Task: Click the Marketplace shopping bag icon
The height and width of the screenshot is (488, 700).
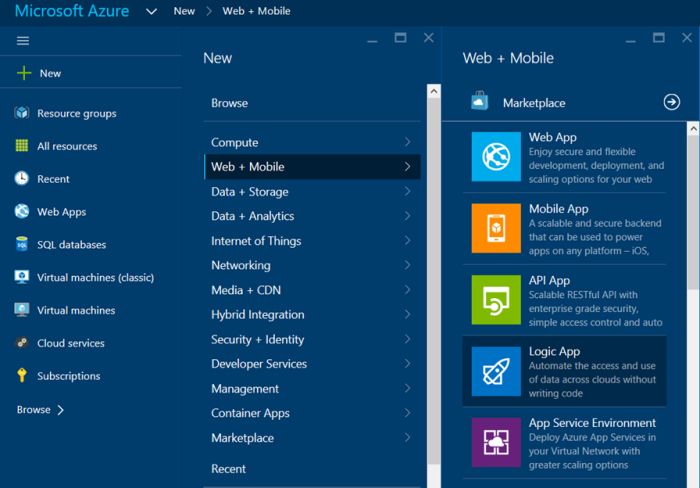Action: [x=479, y=101]
